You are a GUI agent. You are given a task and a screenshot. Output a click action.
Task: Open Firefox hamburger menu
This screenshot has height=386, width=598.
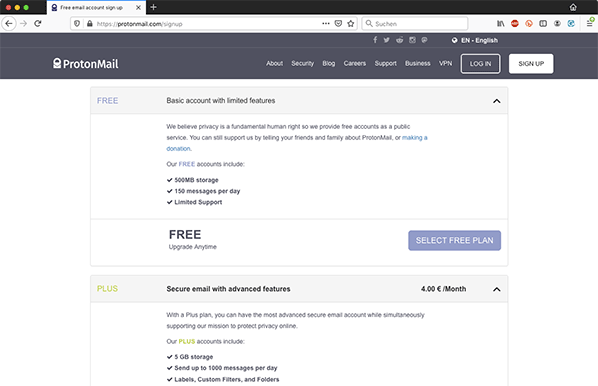coord(589,24)
